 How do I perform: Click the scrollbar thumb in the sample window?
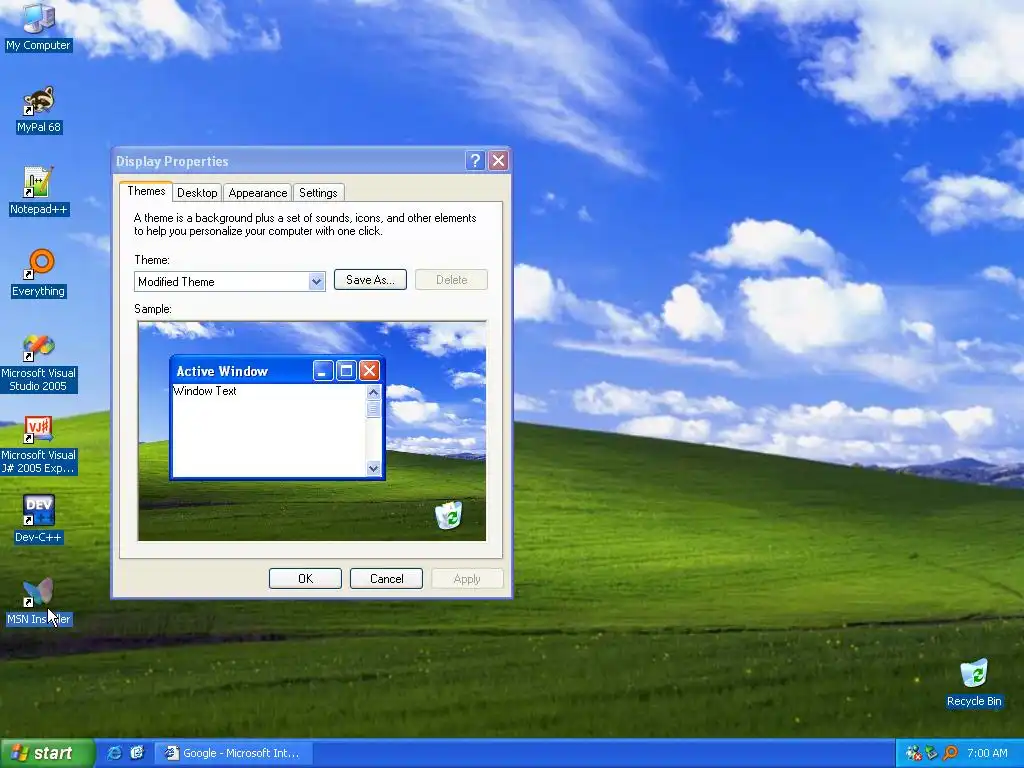point(374,408)
